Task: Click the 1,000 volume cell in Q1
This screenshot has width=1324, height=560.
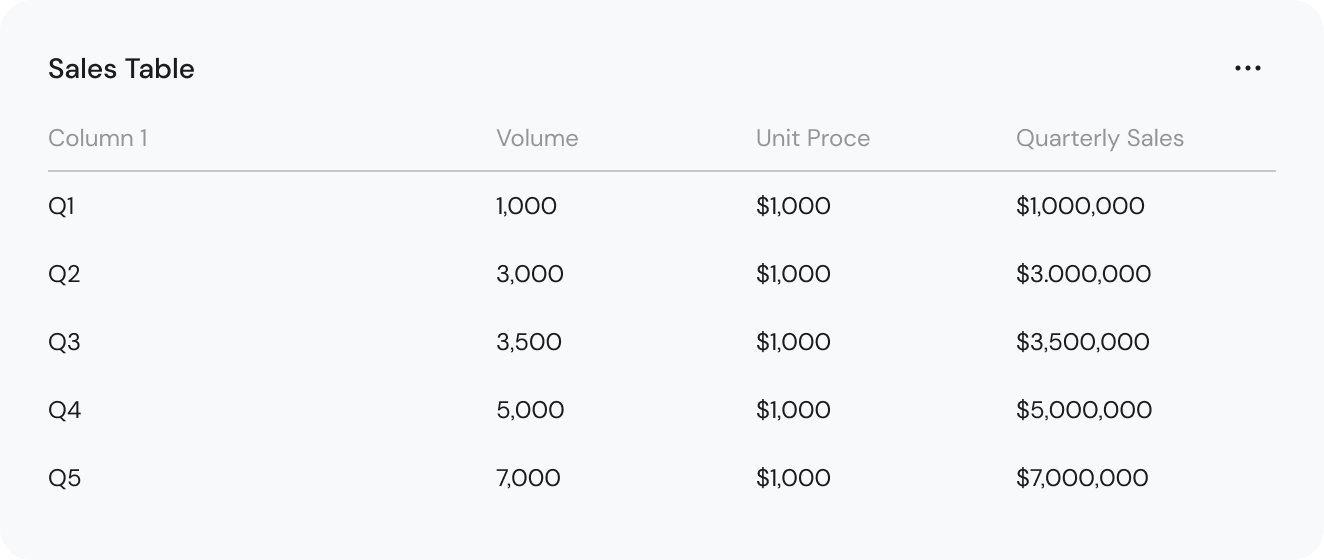Action: [x=526, y=207]
